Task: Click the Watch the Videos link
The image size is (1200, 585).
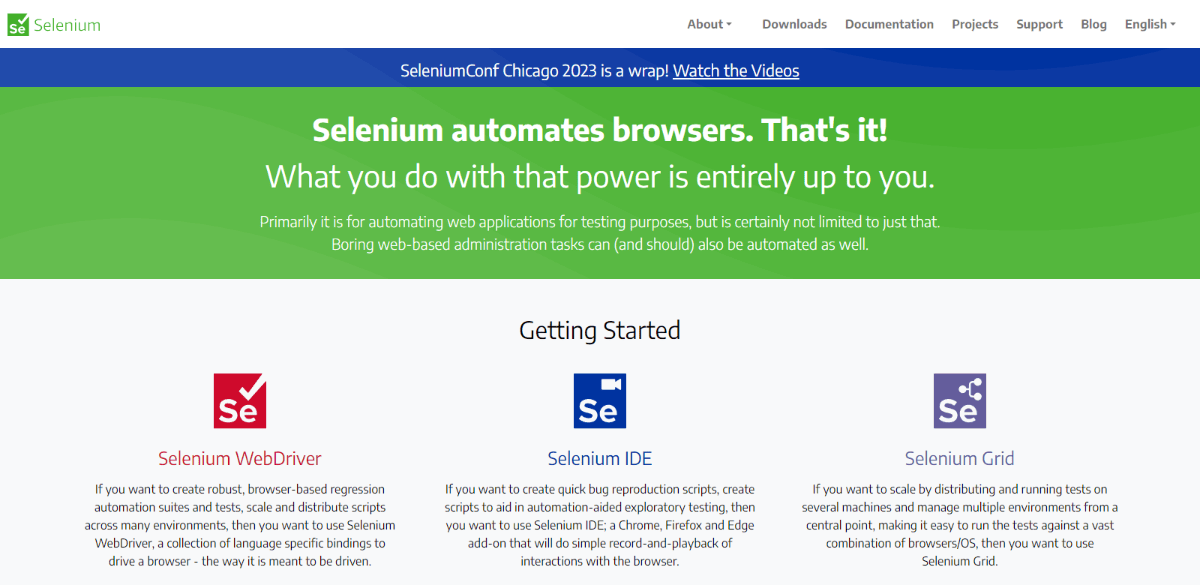Action: 736,70
